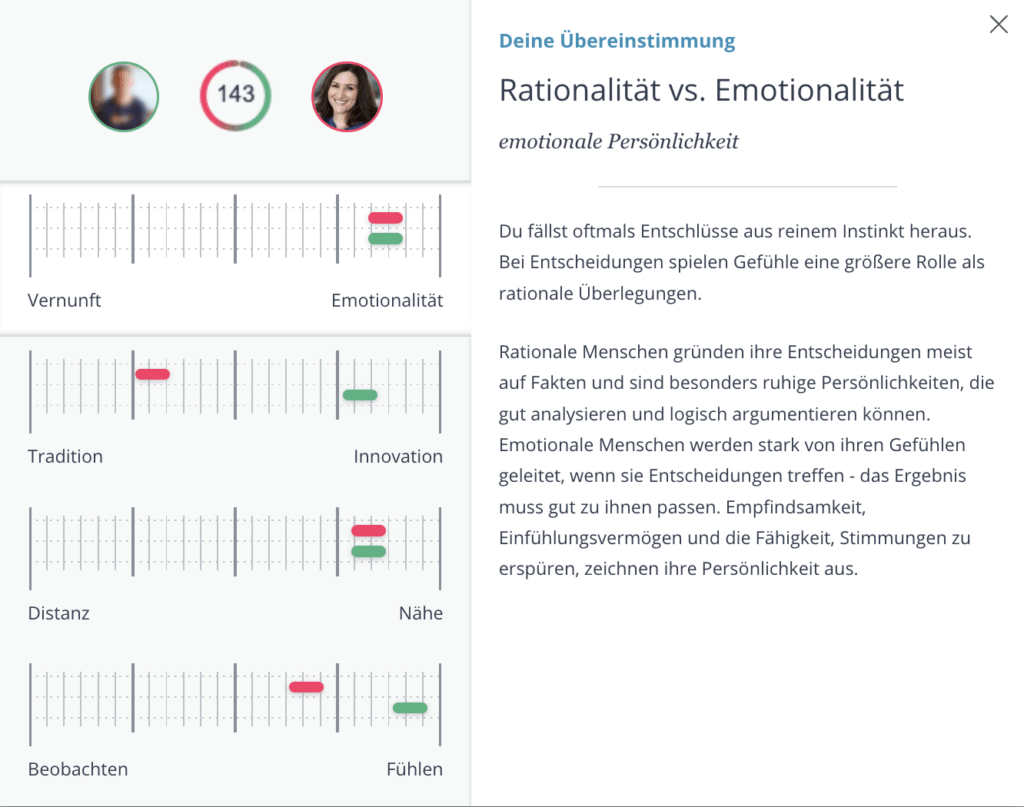Click the woman's profile photo

pyautogui.click(x=347, y=97)
